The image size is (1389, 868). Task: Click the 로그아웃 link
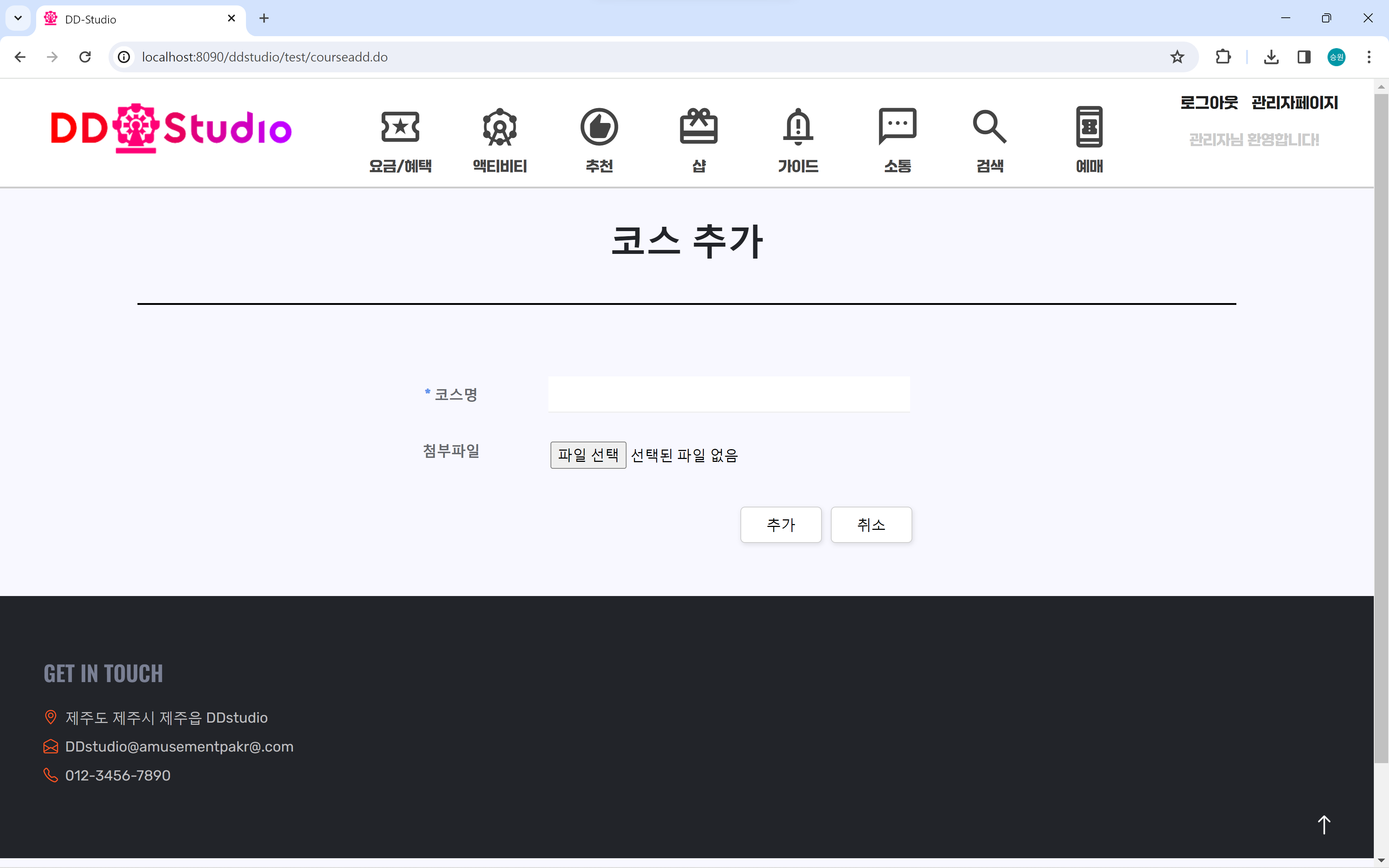1209,103
